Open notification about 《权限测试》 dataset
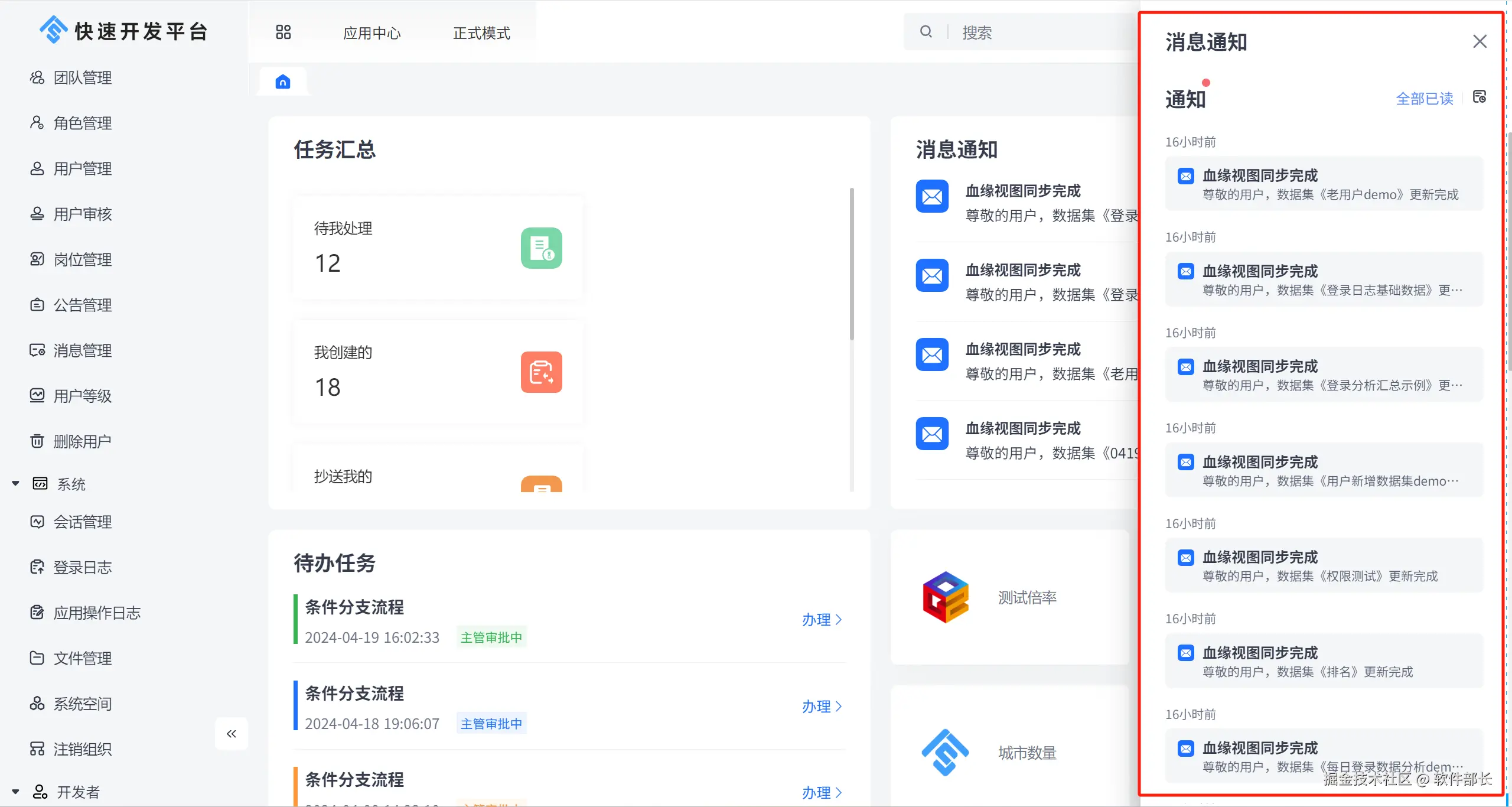This screenshot has width=1512, height=807. (x=1324, y=566)
